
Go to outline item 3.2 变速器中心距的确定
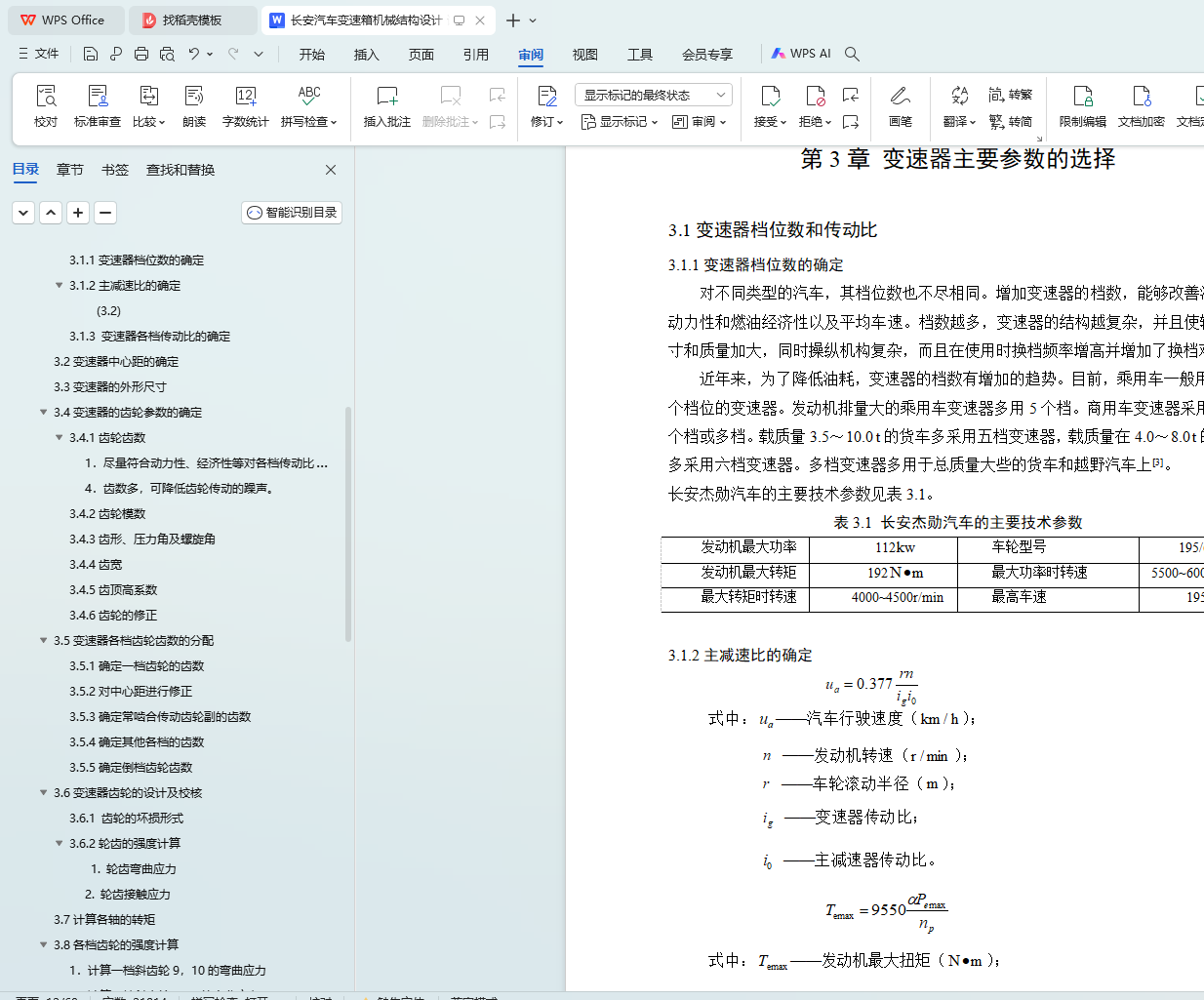(x=116, y=361)
